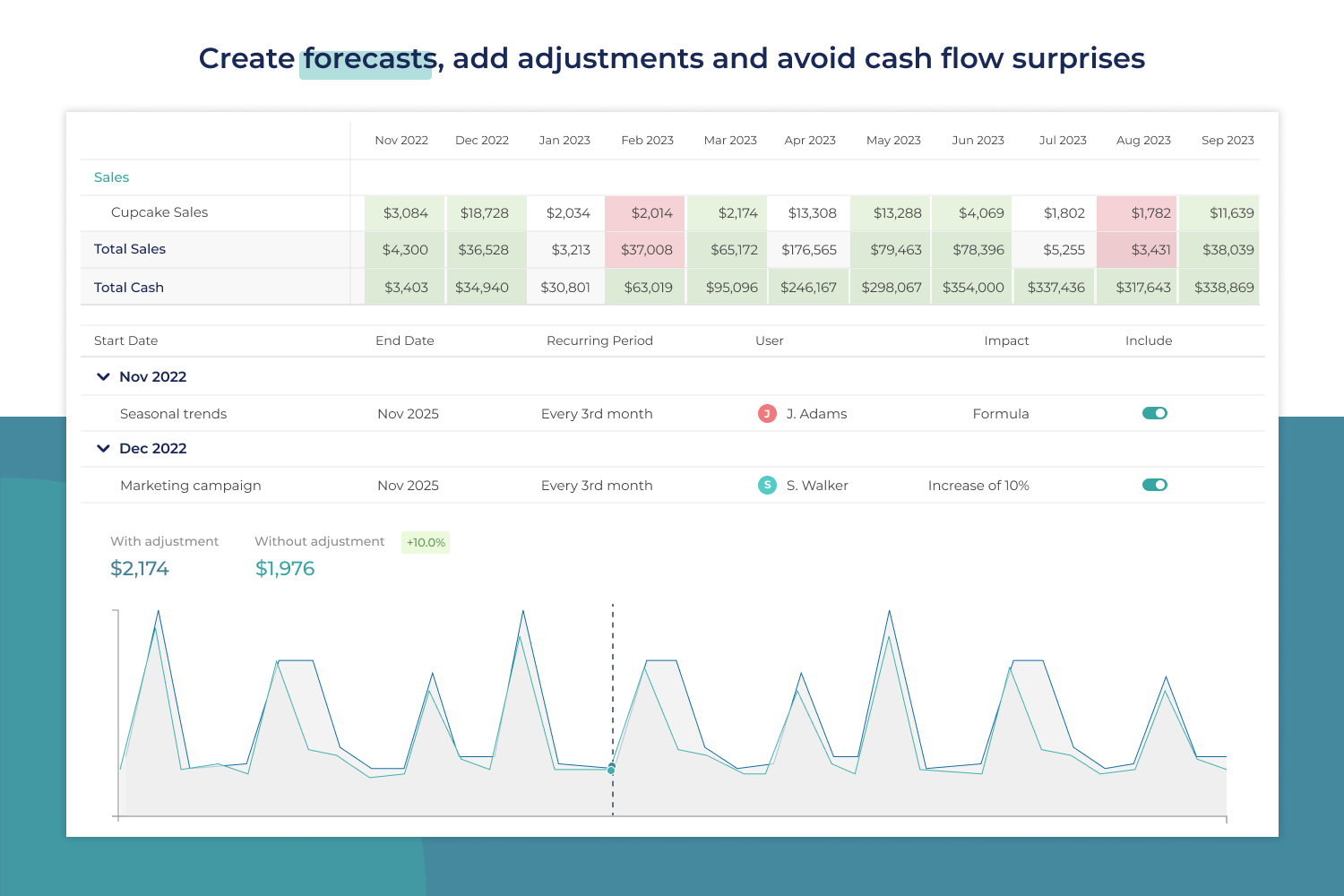Click the Jun 2023 column header

click(978, 141)
